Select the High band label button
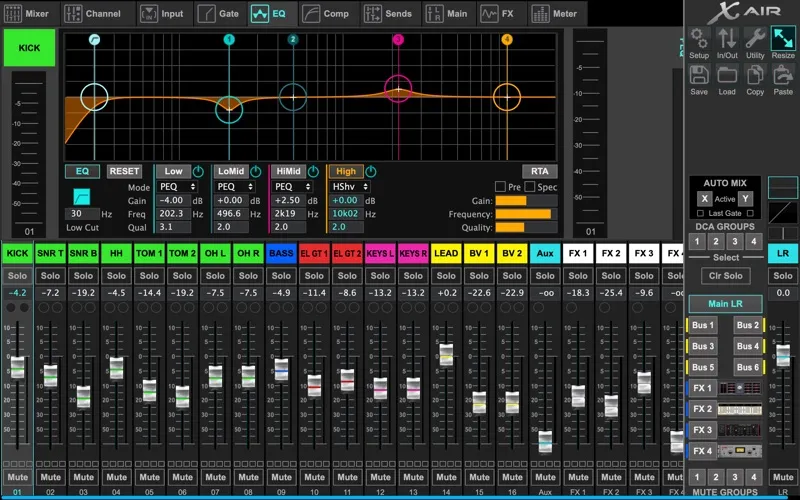The image size is (800, 500). (x=346, y=171)
